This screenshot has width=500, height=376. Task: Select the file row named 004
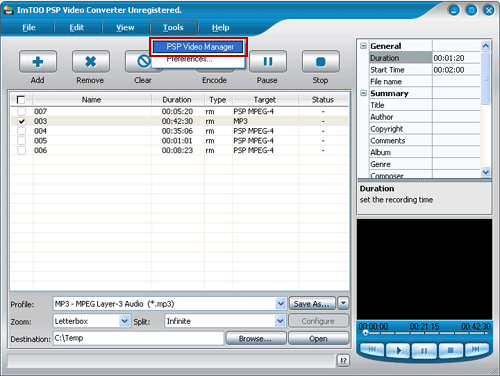tap(180, 131)
